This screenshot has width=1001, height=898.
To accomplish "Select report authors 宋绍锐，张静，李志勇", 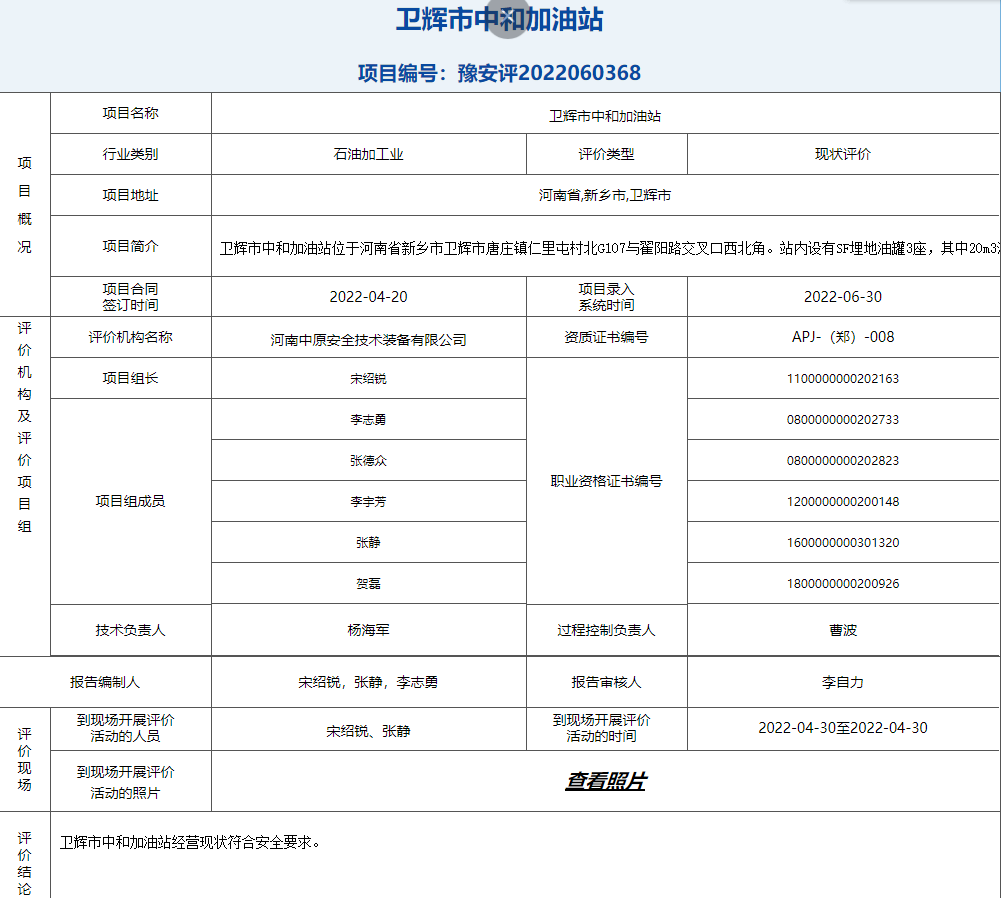I will tap(368, 682).
